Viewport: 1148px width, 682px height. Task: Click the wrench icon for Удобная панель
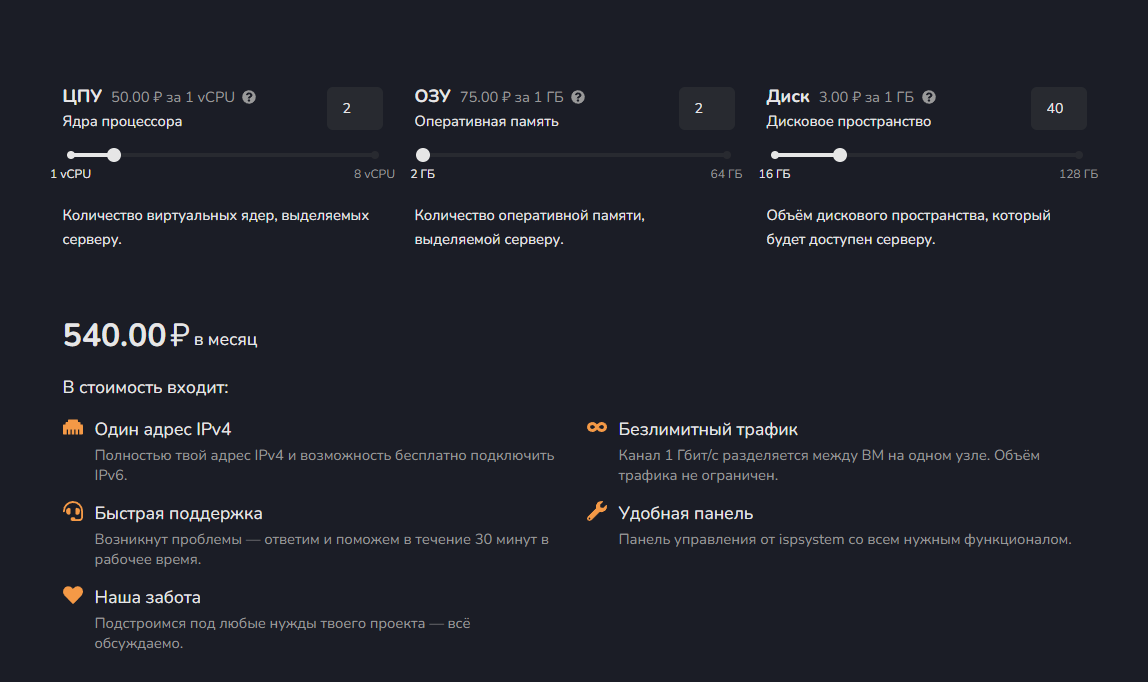coord(597,512)
